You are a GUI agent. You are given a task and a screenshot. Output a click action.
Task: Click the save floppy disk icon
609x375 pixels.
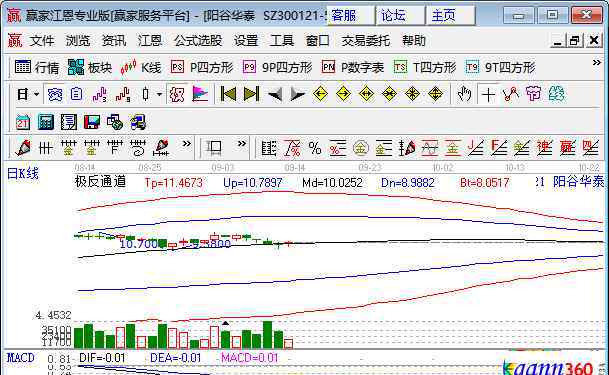point(92,122)
